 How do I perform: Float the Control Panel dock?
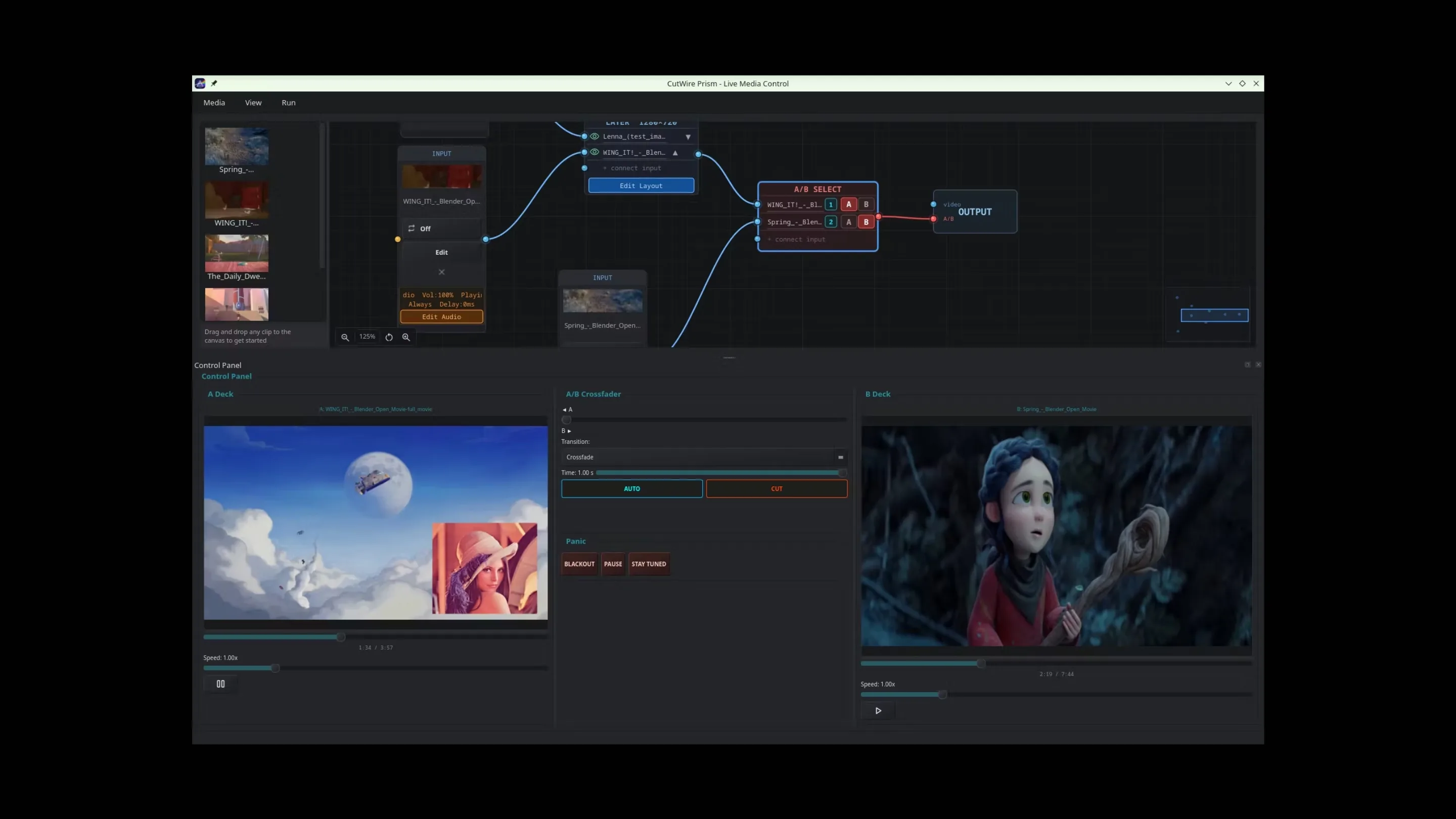pos(1247,365)
